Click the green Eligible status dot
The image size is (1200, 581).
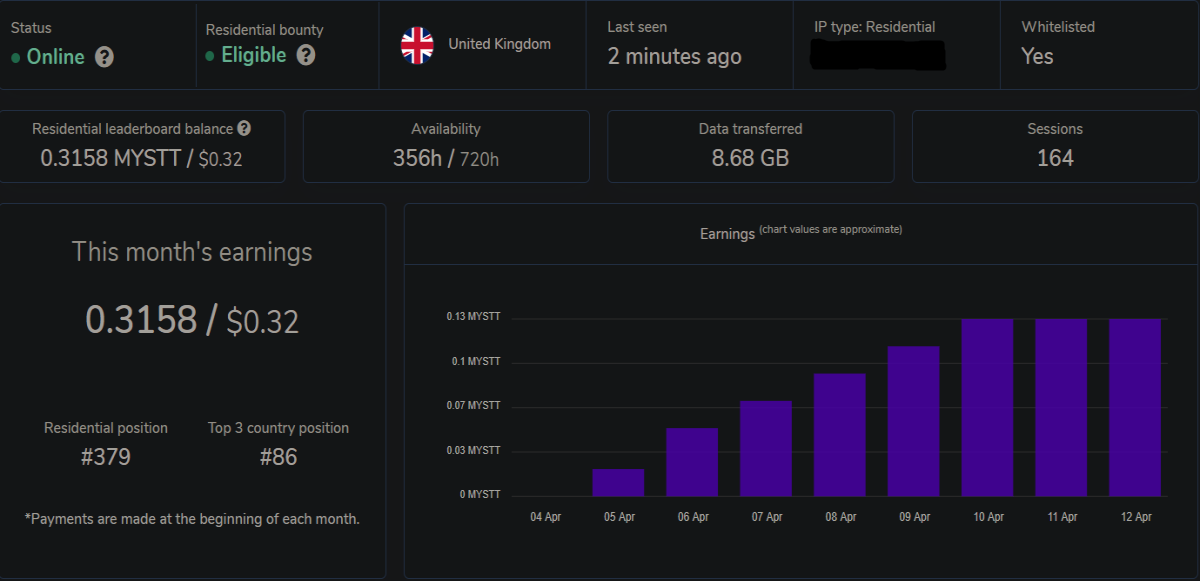[x=209, y=56]
